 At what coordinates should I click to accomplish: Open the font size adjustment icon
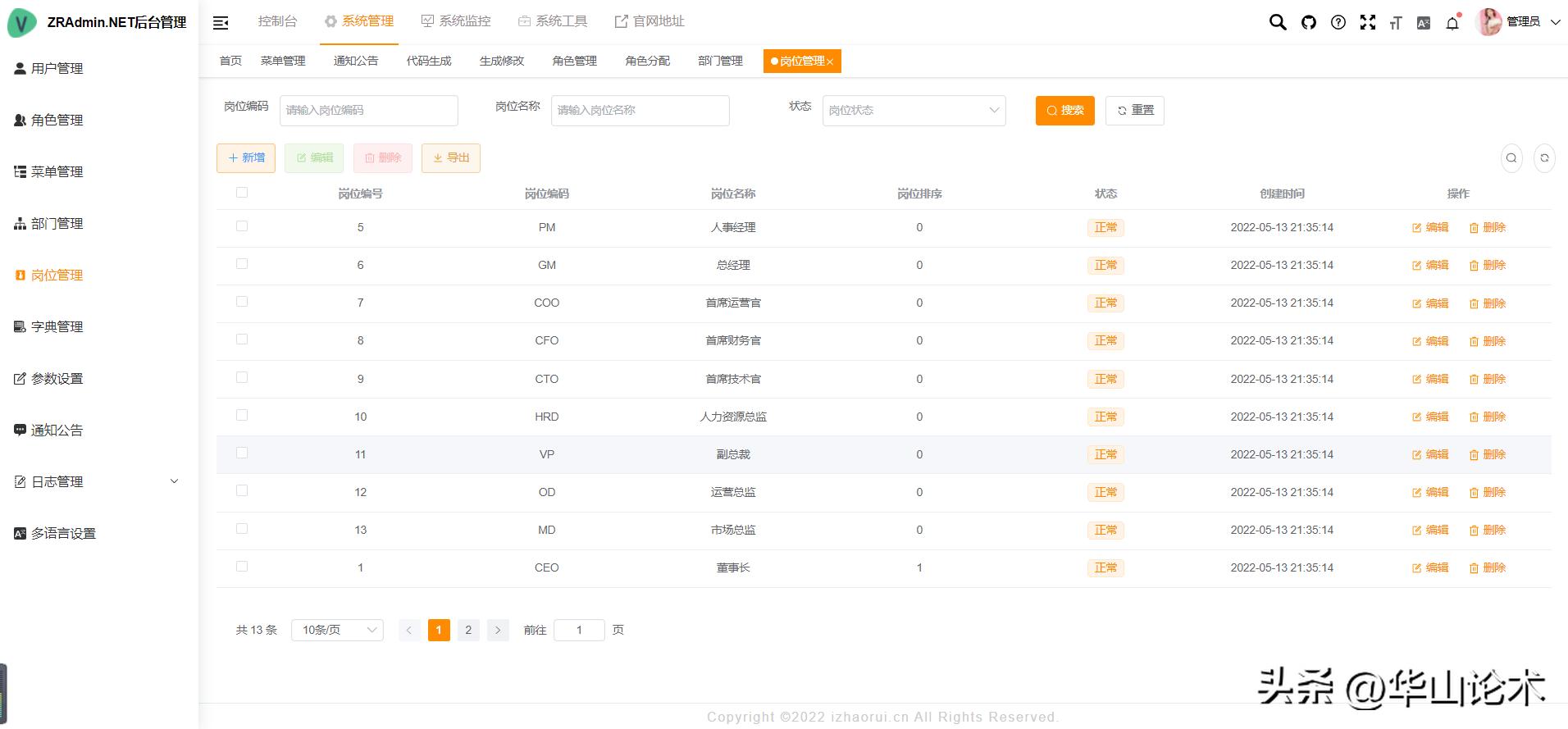click(x=1395, y=23)
